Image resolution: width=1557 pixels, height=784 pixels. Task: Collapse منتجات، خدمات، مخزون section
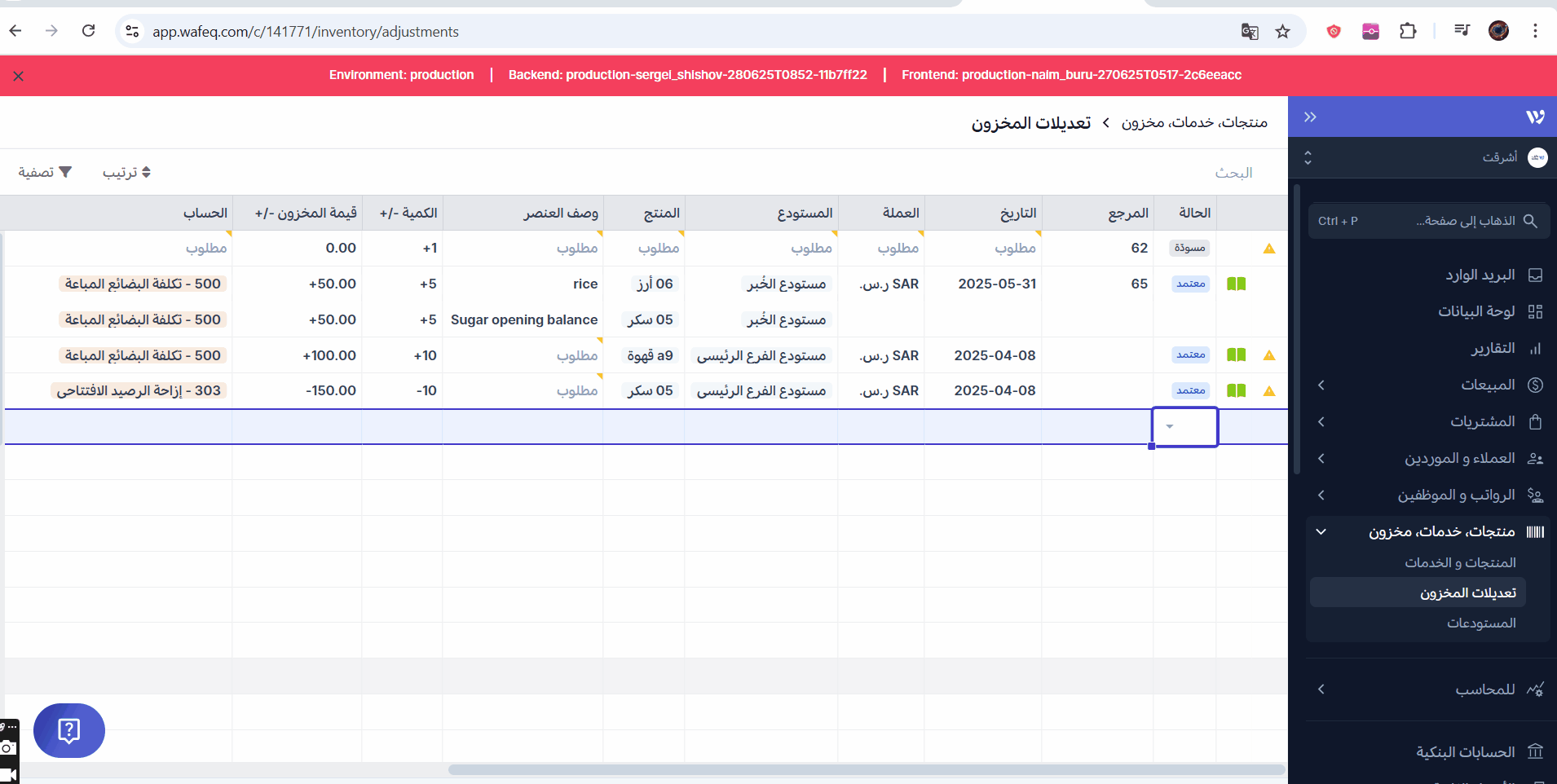(x=1321, y=532)
